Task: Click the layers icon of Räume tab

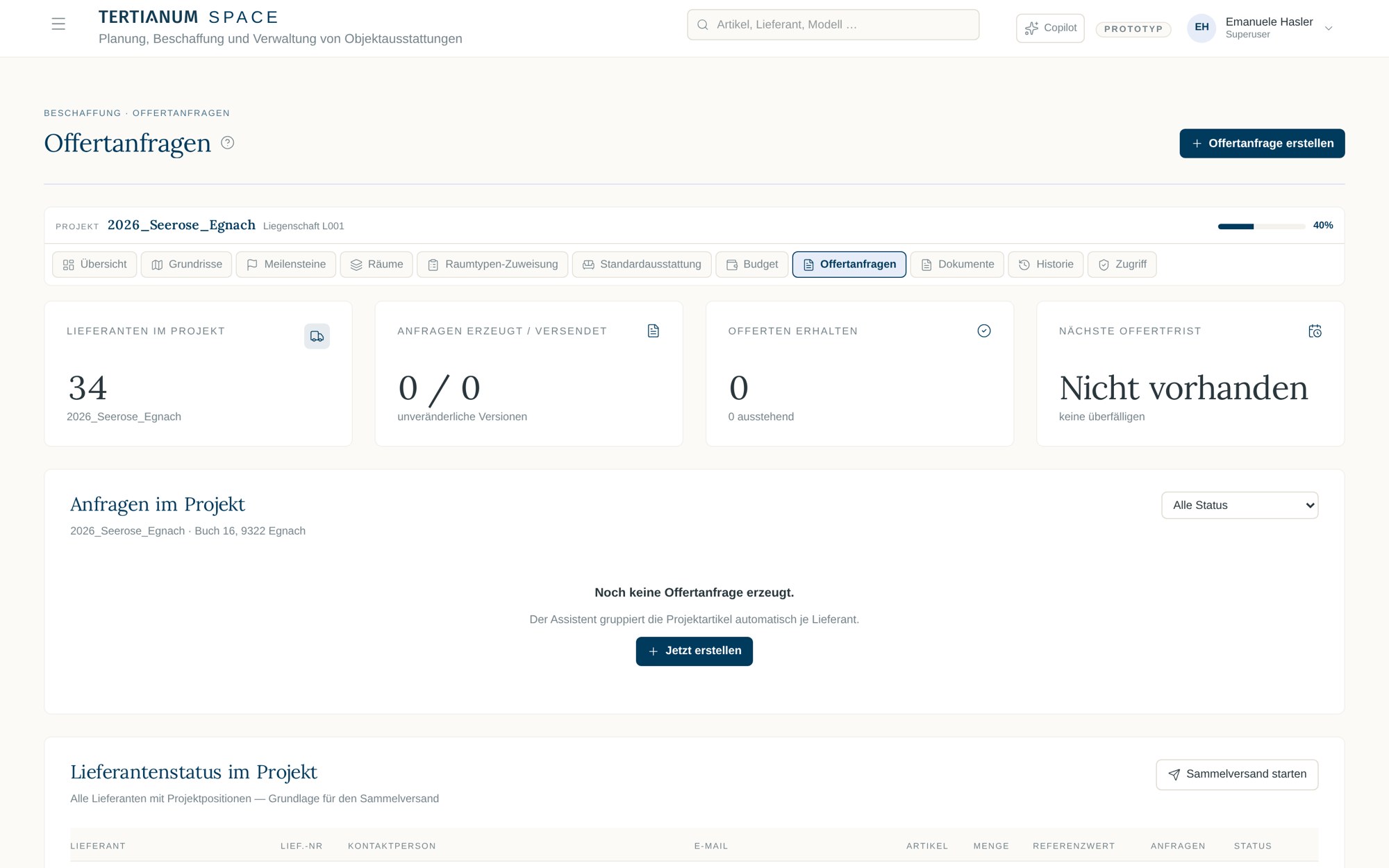Action: coord(356,265)
